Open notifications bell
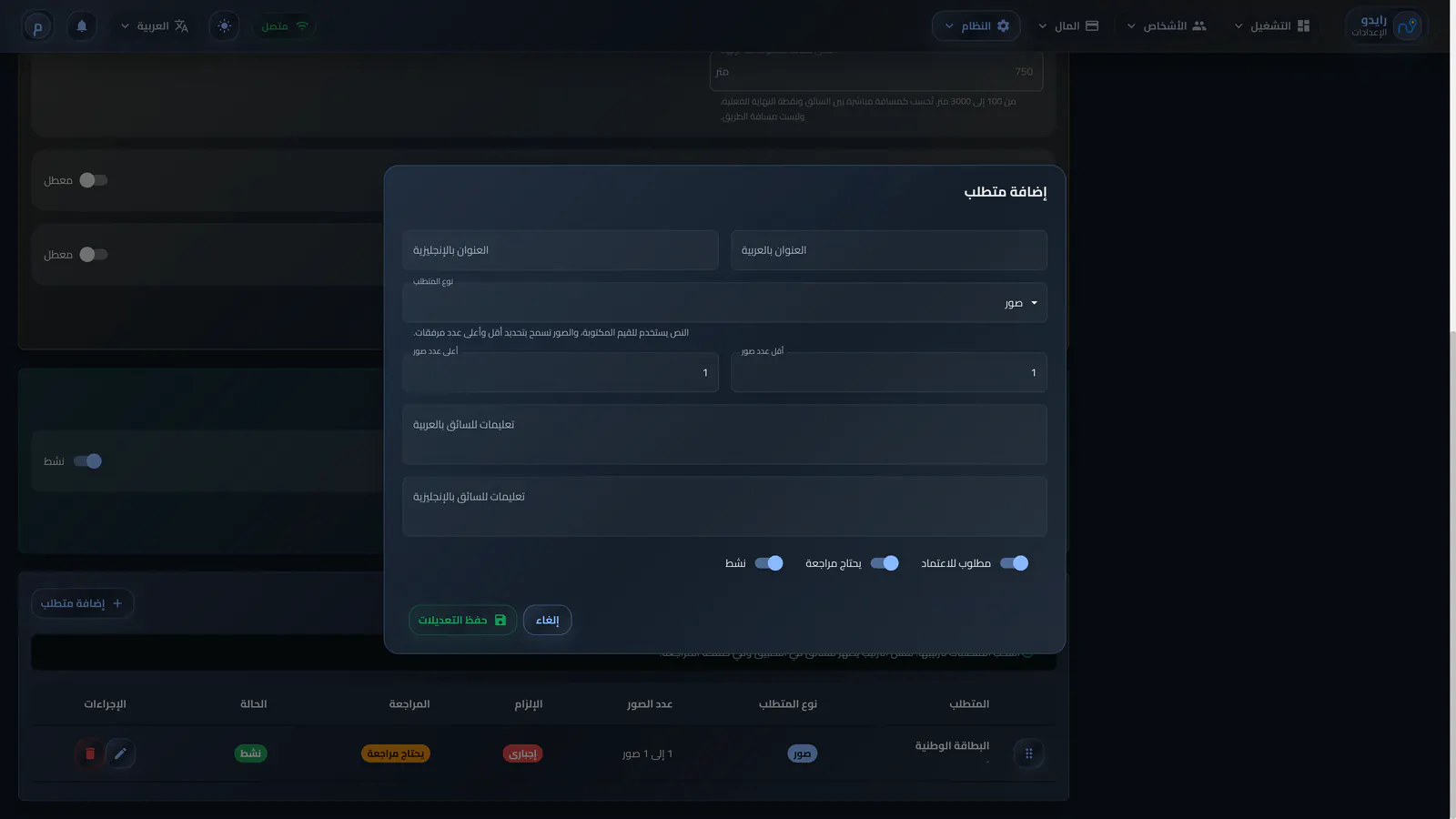Image resolution: width=1456 pixels, height=819 pixels. 82,25
